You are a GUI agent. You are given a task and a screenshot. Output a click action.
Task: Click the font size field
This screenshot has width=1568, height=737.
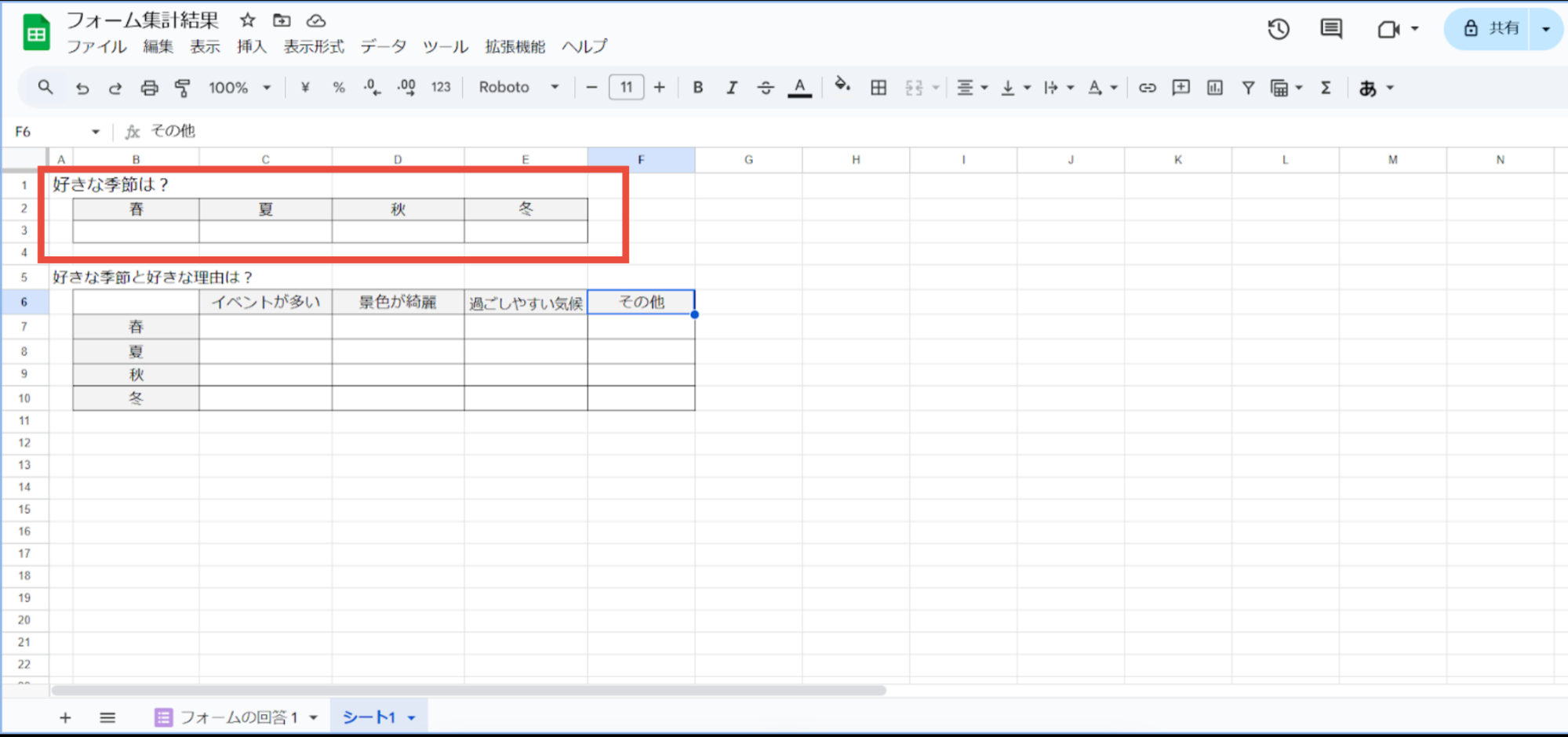point(626,87)
